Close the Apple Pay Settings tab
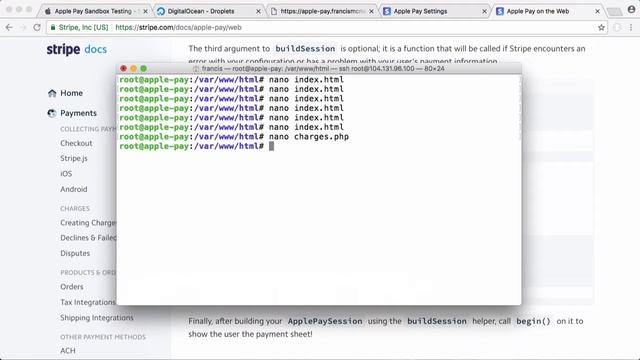Viewport: 640px width, 360px height. click(x=484, y=11)
